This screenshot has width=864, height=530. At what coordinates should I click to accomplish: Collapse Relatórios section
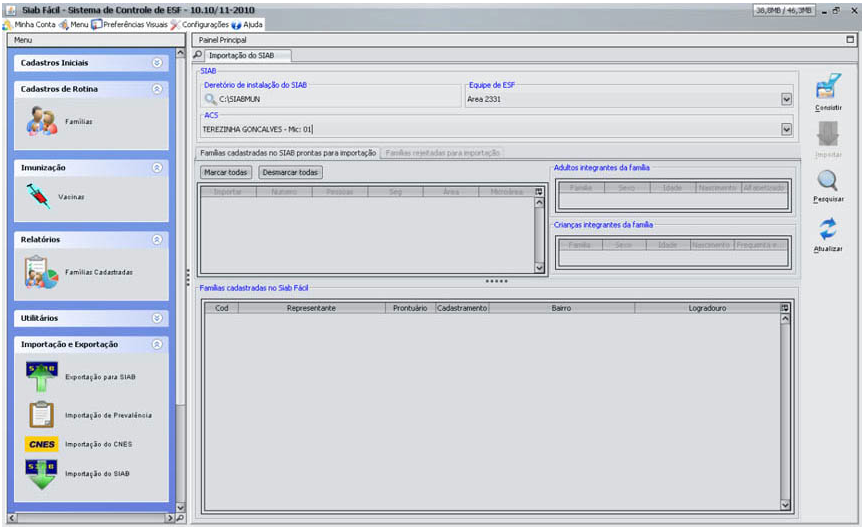click(x=157, y=239)
